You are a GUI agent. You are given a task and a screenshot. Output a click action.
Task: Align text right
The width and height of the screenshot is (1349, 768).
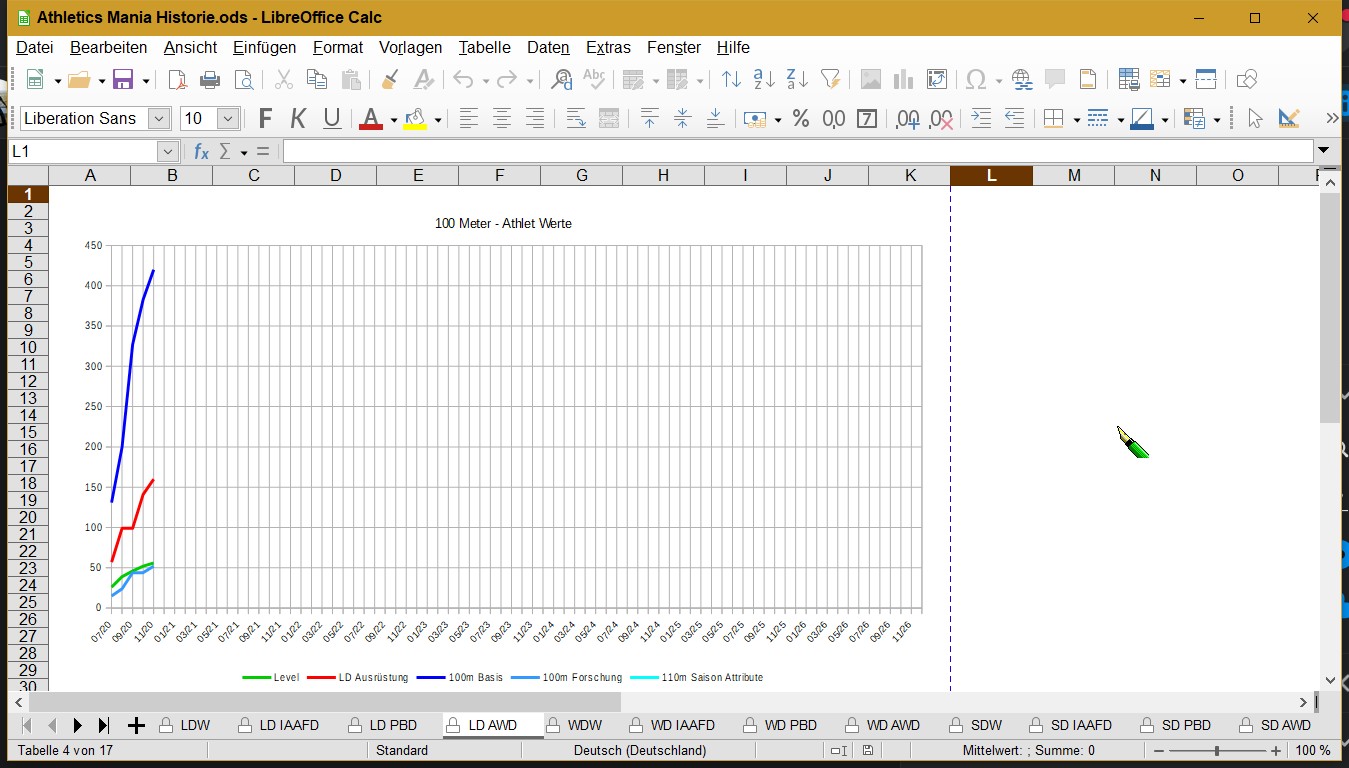[535, 119]
